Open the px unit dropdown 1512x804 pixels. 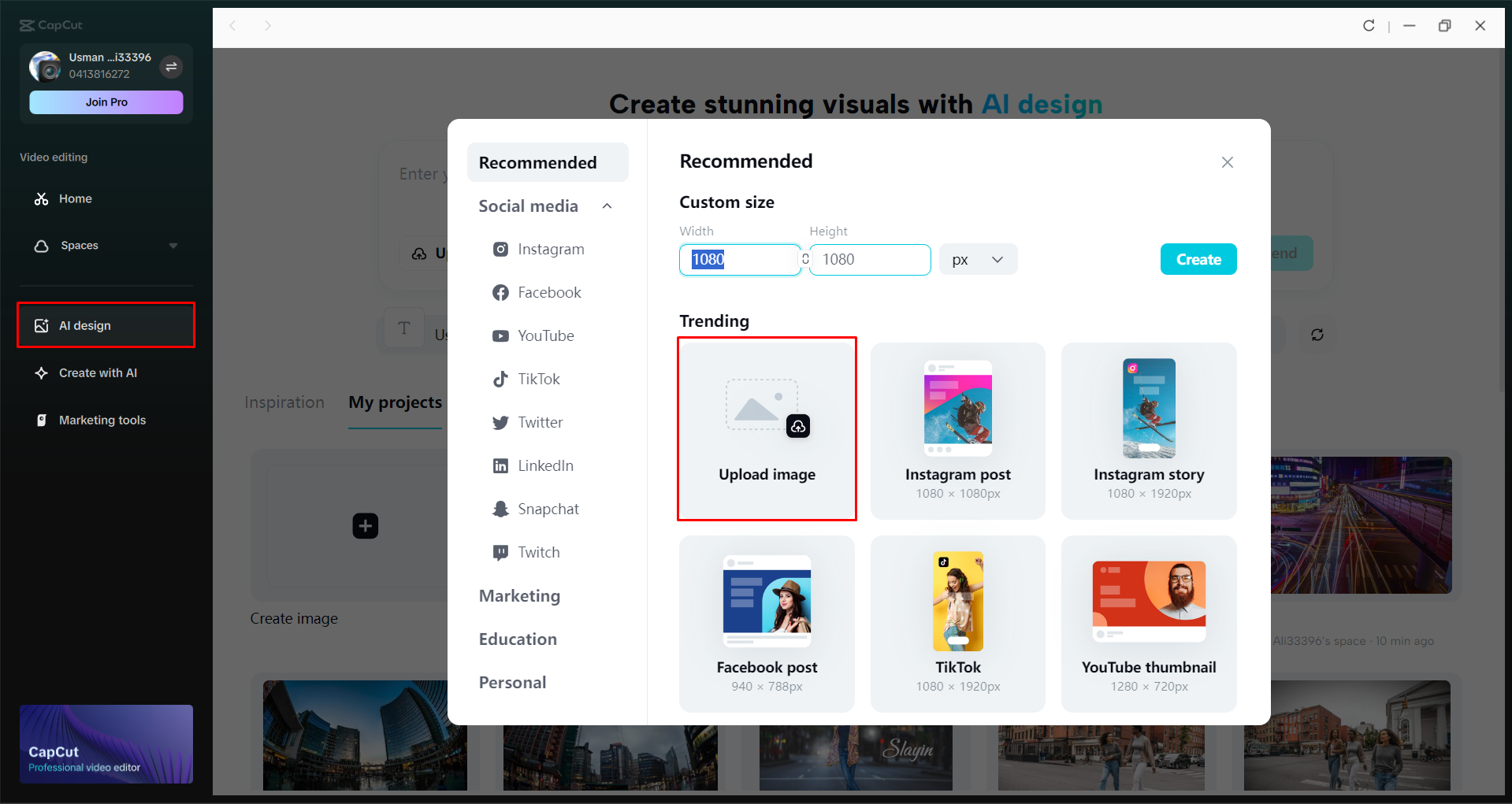point(977,259)
